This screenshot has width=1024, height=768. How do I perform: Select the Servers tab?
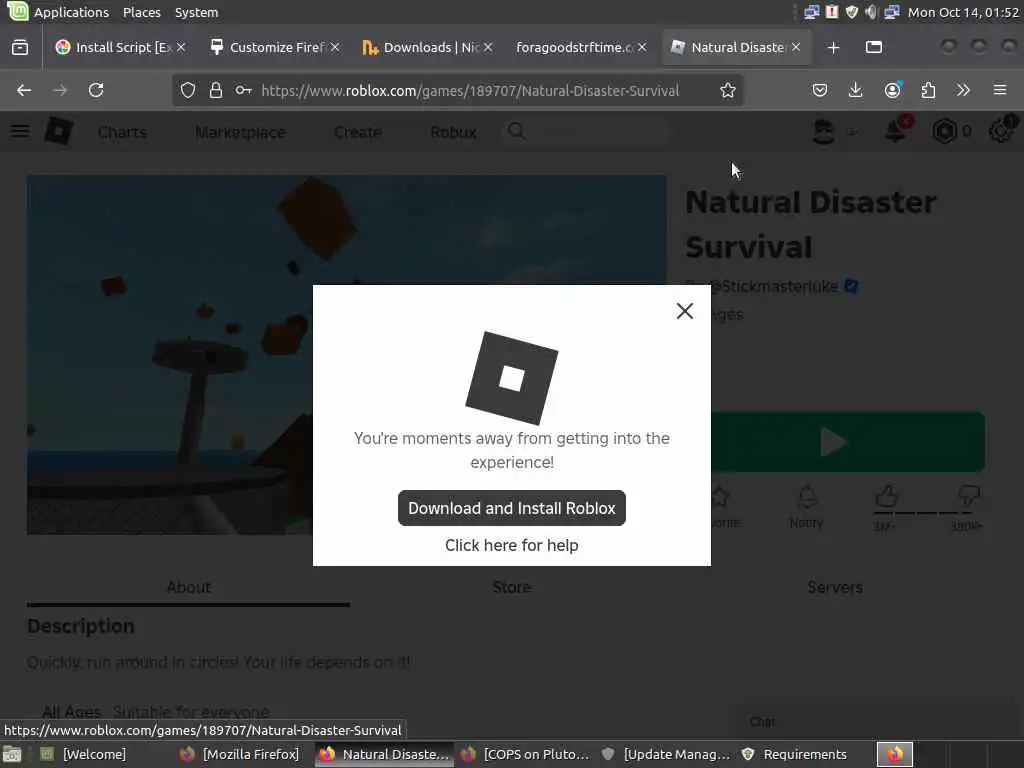[835, 587]
